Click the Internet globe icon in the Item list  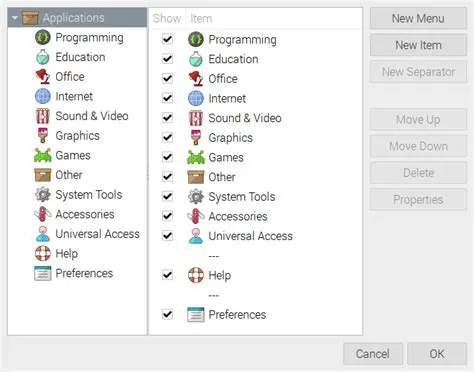(196, 98)
